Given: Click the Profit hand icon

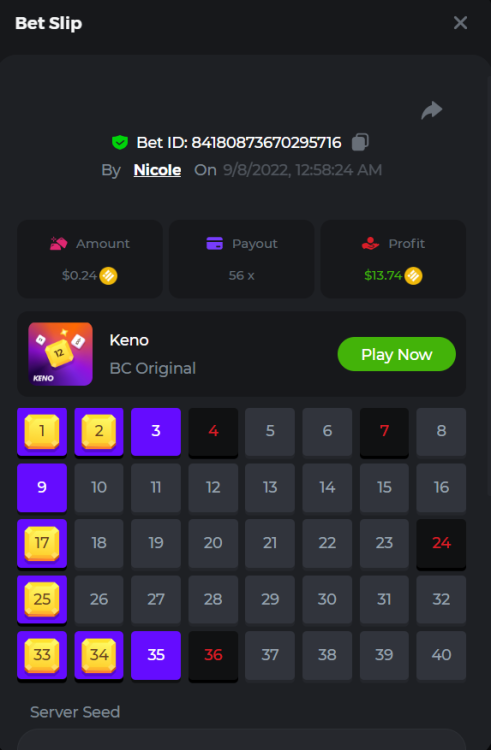Looking at the screenshot, I should coord(371,243).
